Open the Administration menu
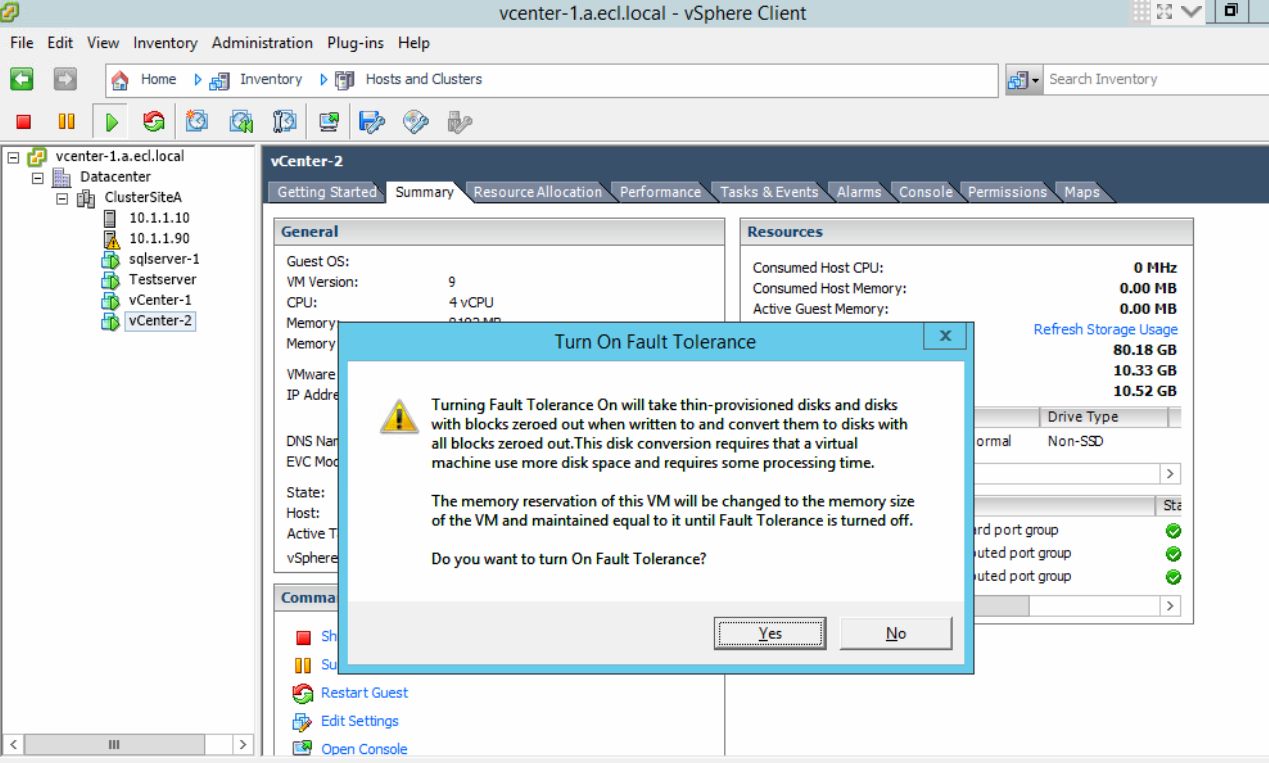The width and height of the screenshot is (1269, 763). [x=262, y=43]
